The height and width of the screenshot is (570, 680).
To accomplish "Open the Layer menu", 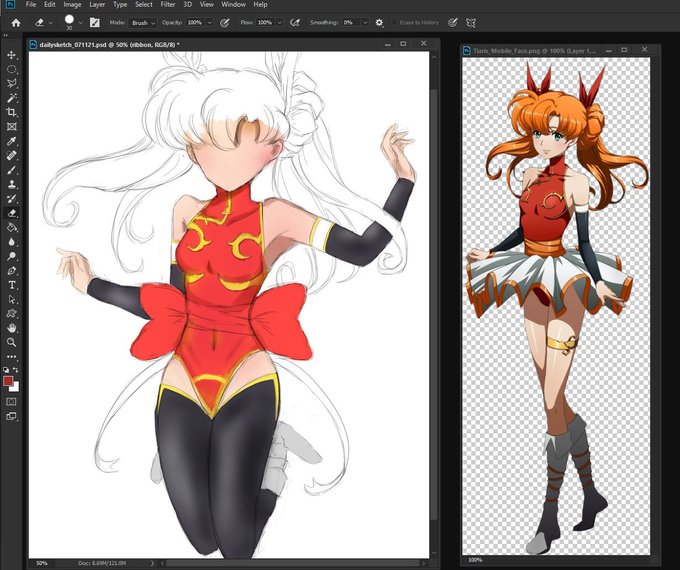I will [x=97, y=5].
